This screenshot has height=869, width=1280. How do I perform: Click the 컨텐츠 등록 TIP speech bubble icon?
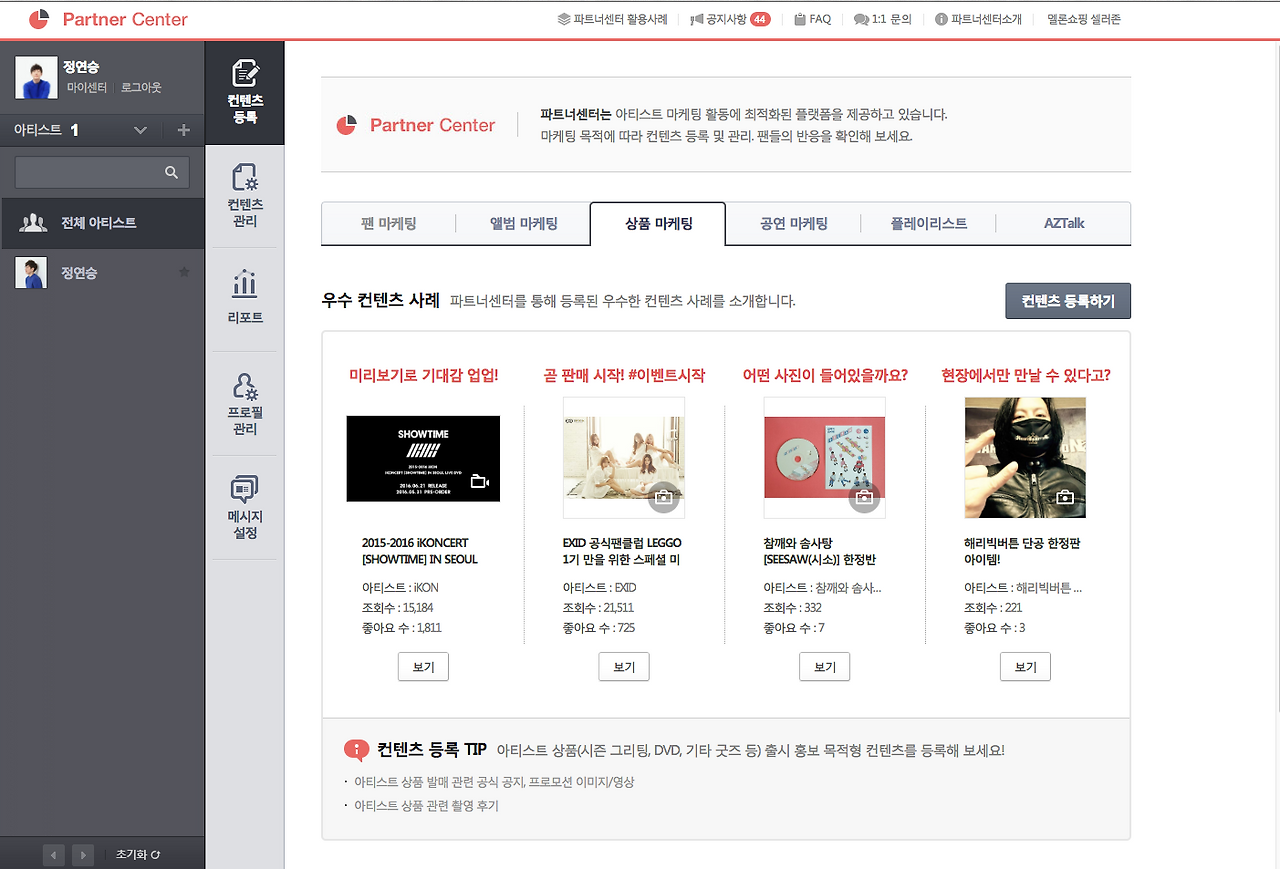(356, 750)
